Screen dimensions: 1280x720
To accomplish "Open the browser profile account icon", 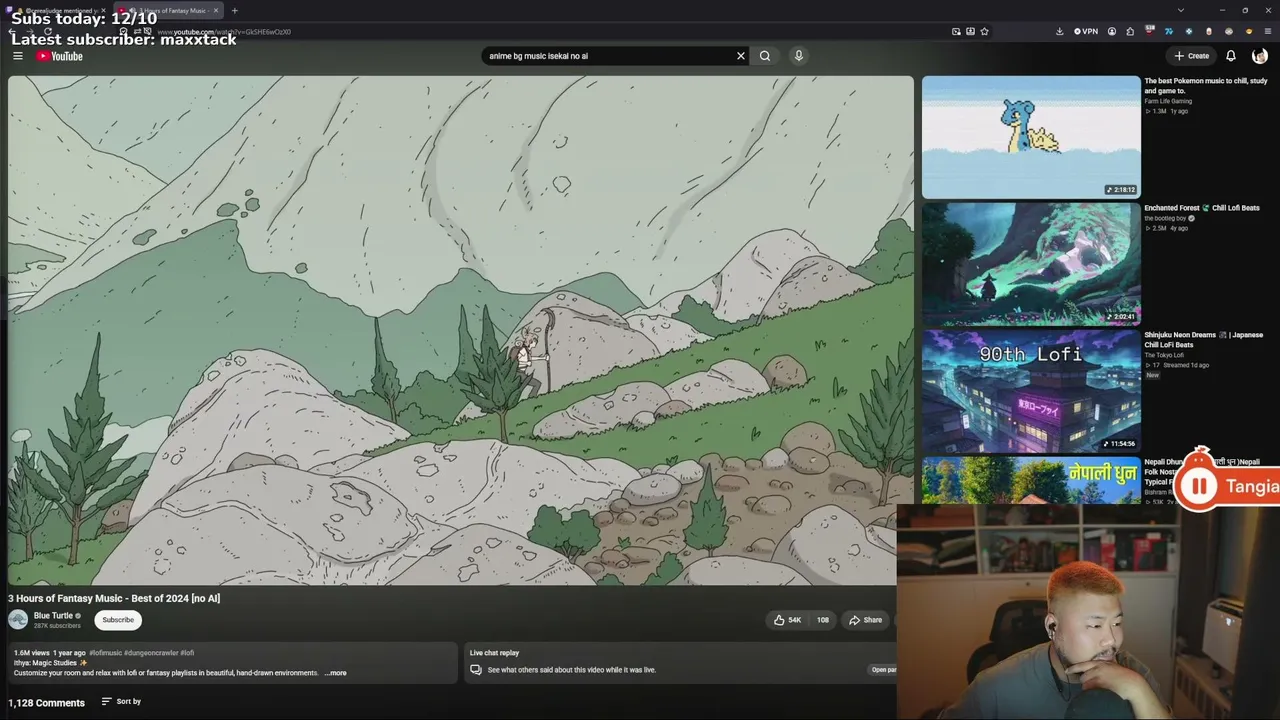I will point(1112,31).
